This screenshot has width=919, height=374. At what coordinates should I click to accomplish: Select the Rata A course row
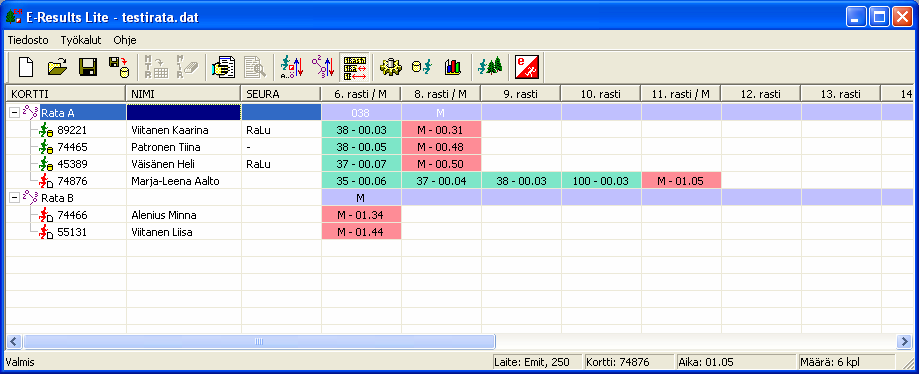(x=459, y=113)
